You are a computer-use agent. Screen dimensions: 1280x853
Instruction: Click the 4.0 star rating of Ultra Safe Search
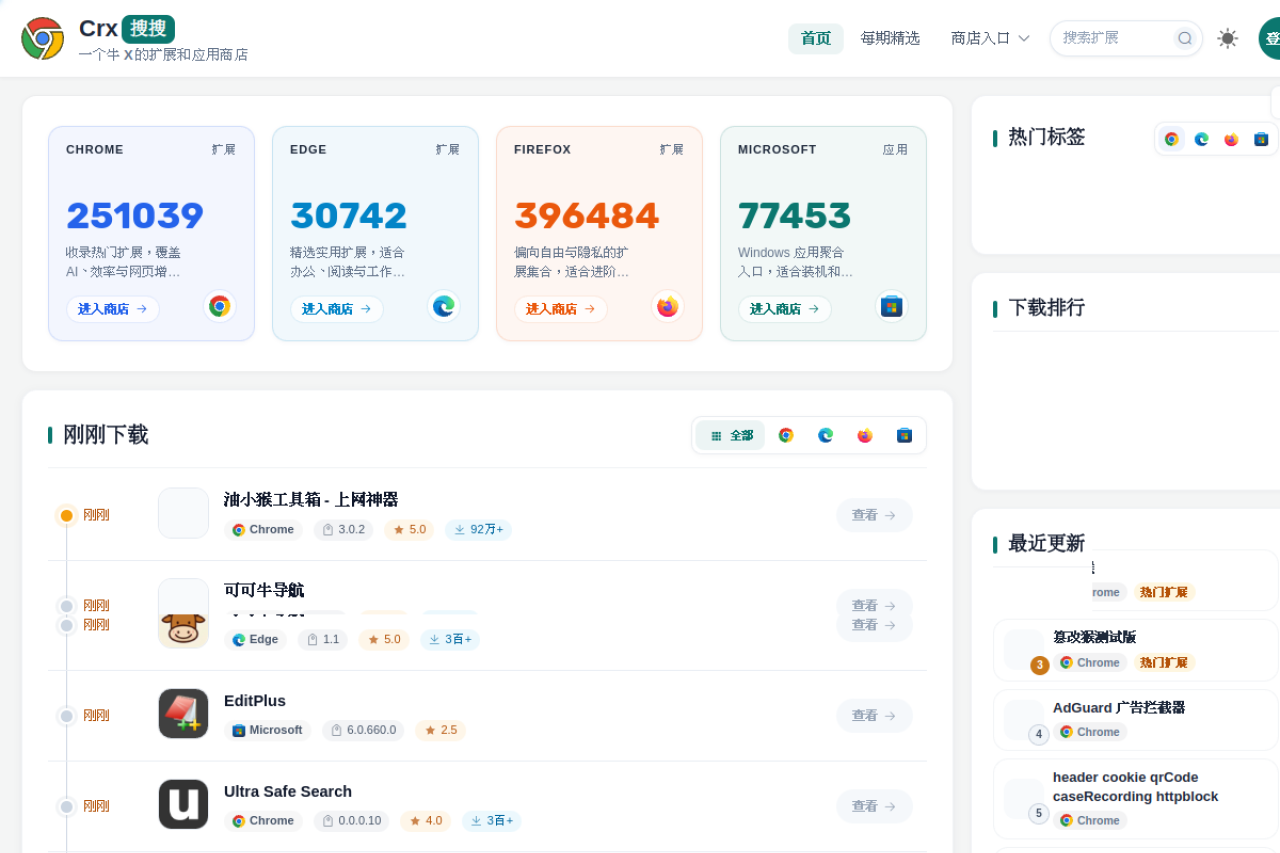(425, 821)
